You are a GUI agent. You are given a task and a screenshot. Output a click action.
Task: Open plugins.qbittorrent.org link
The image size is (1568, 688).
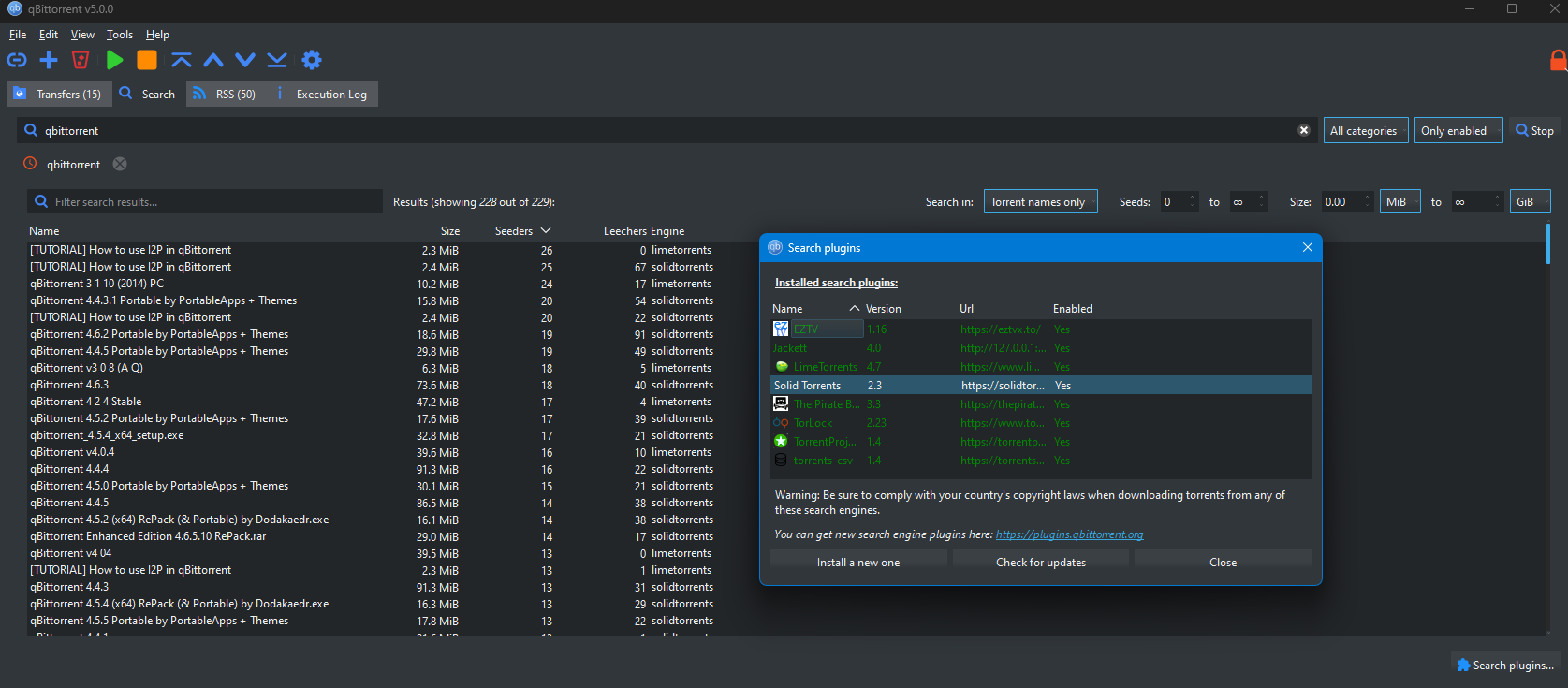coord(1069,534)
